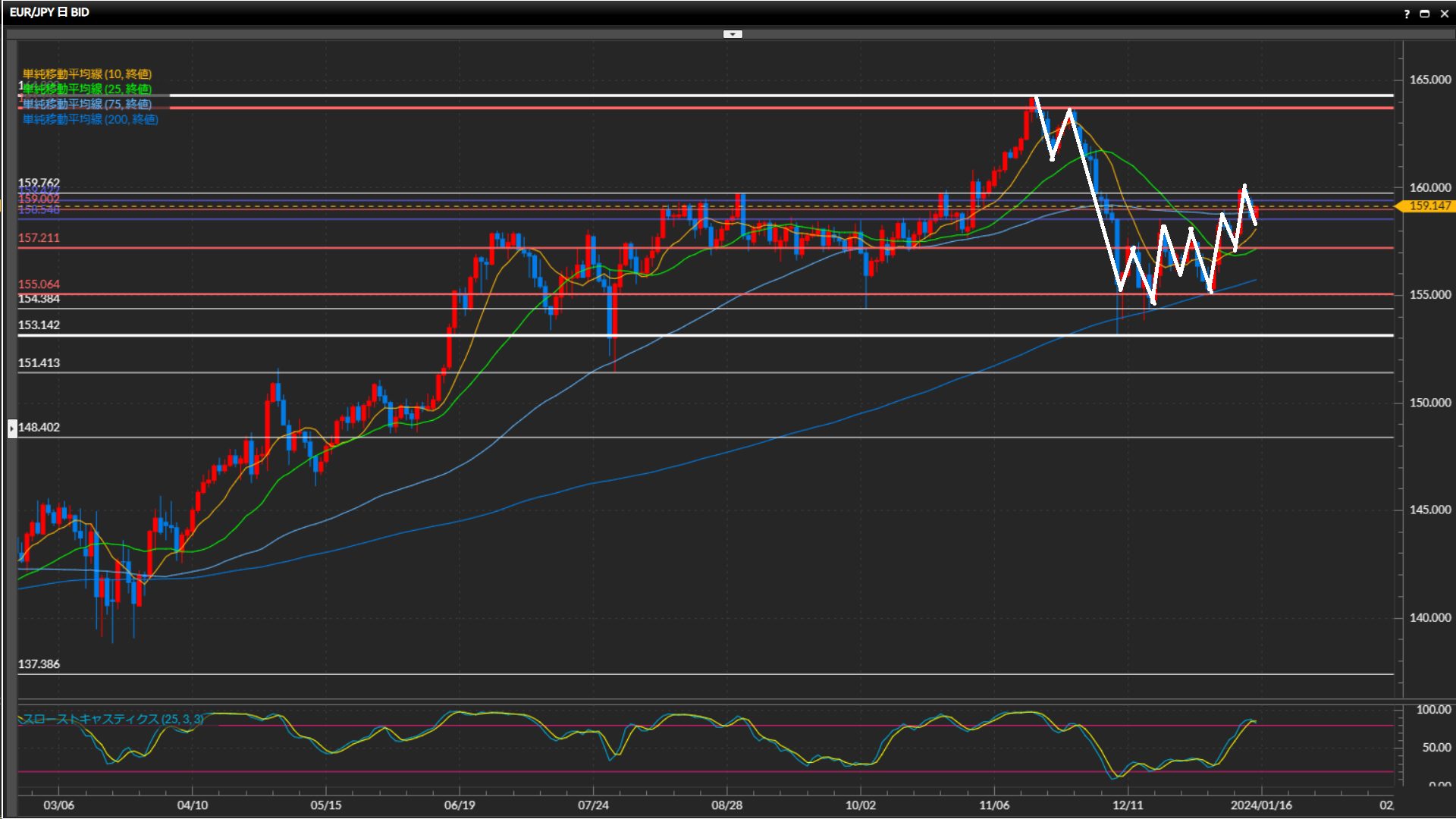The width and height of the screenshot is (1456, 819).
Task: Click the EUR/JPY BID chart title
Action: point(49,12)
